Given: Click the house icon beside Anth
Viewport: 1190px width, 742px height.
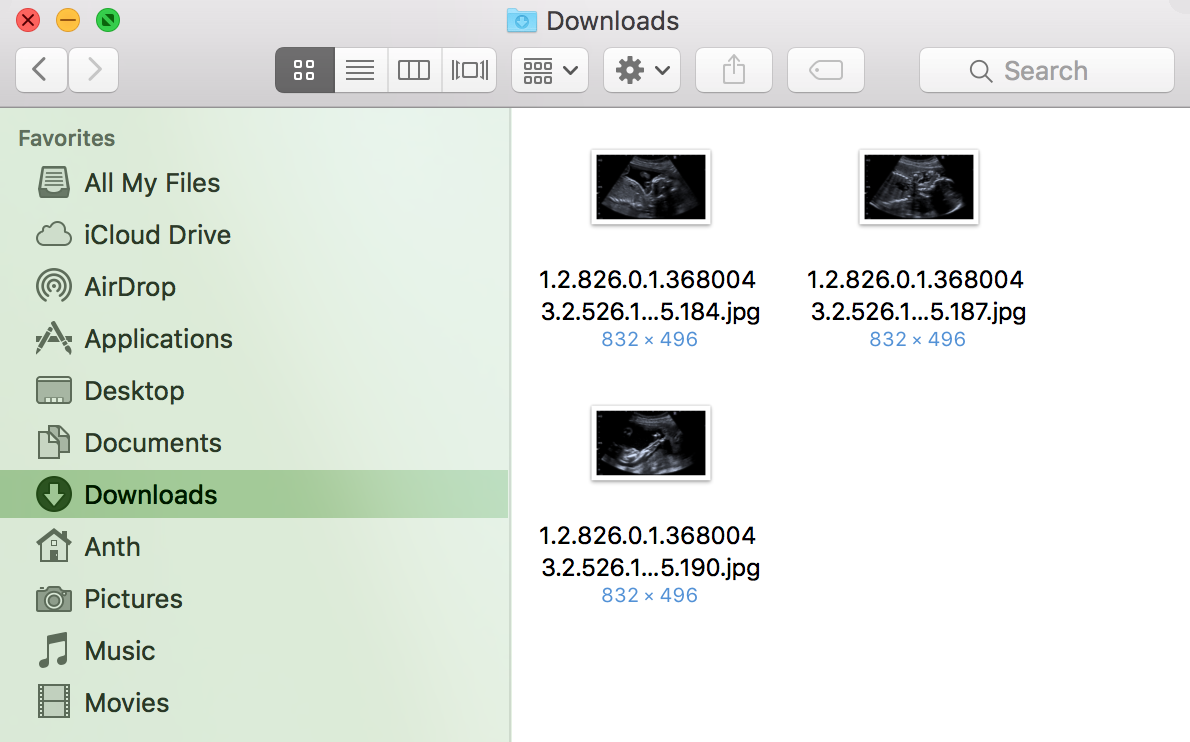Looking at the screenshot, I should [54, 546].
